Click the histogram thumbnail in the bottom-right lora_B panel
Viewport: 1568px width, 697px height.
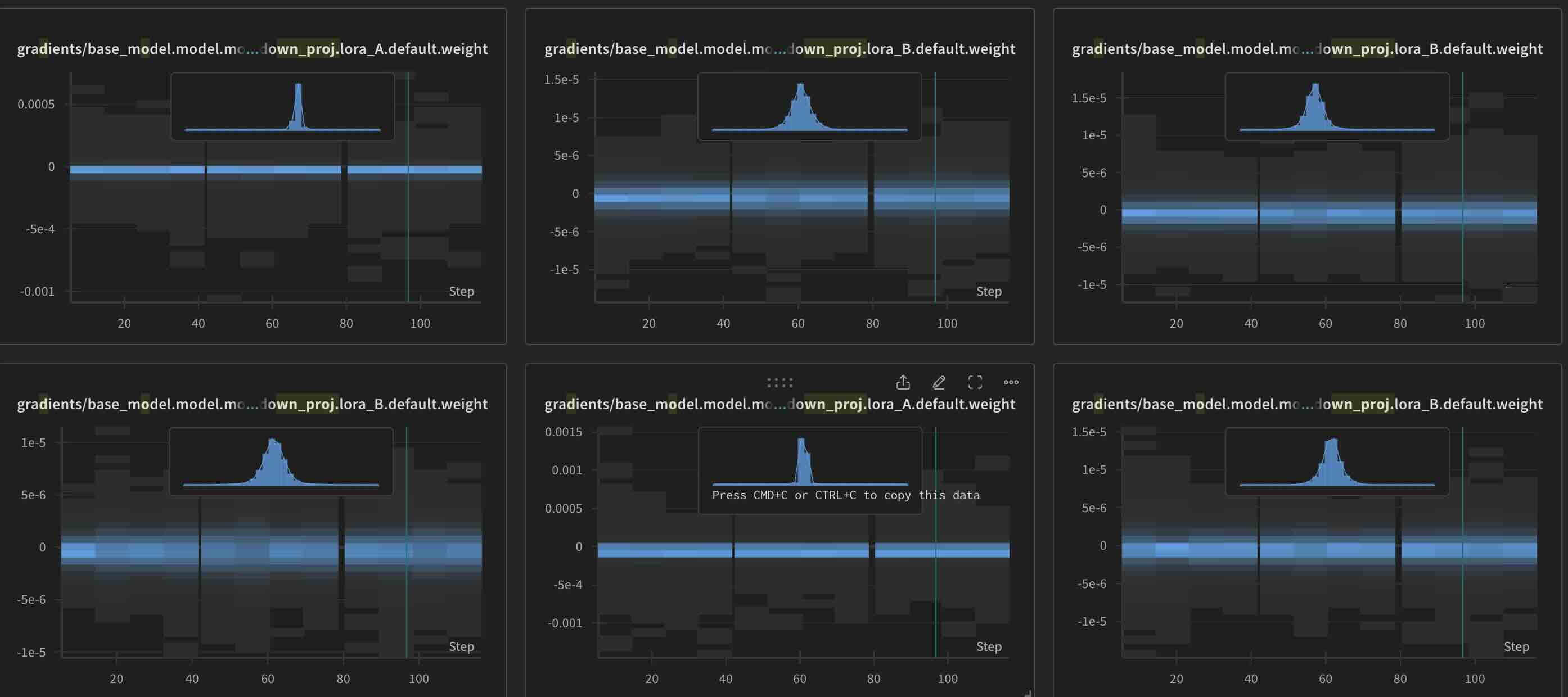1337,461
